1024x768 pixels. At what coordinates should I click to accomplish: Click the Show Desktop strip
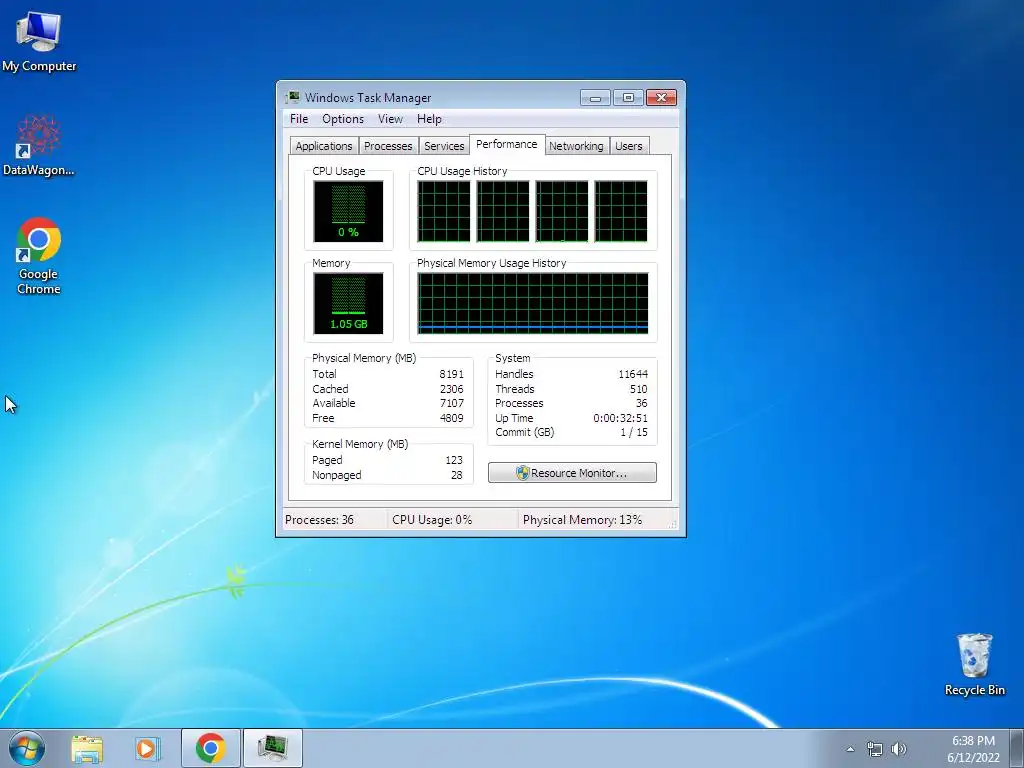pyautogui.click(x=1017, y=748)
